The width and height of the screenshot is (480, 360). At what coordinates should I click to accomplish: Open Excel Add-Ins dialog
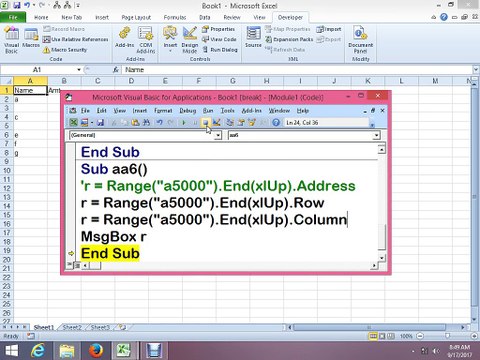tap(125, 37)
